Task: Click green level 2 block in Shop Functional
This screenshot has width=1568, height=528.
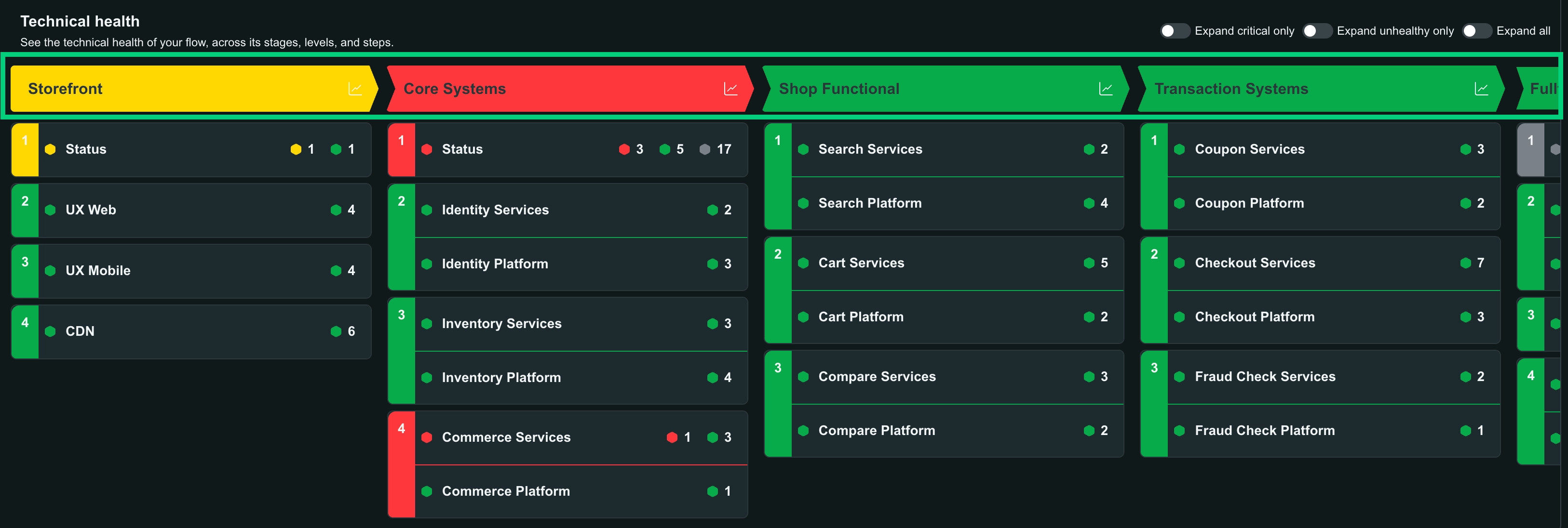Action: coord(778,290)
